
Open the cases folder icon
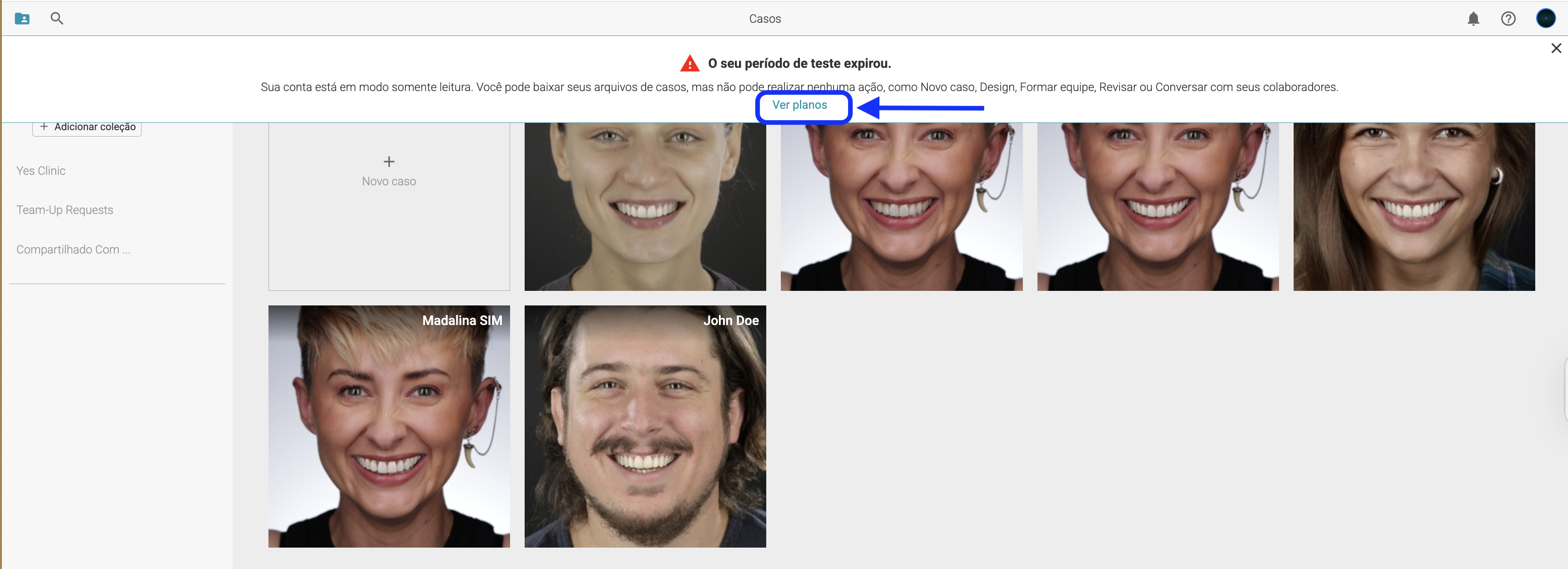pos(22,19)
